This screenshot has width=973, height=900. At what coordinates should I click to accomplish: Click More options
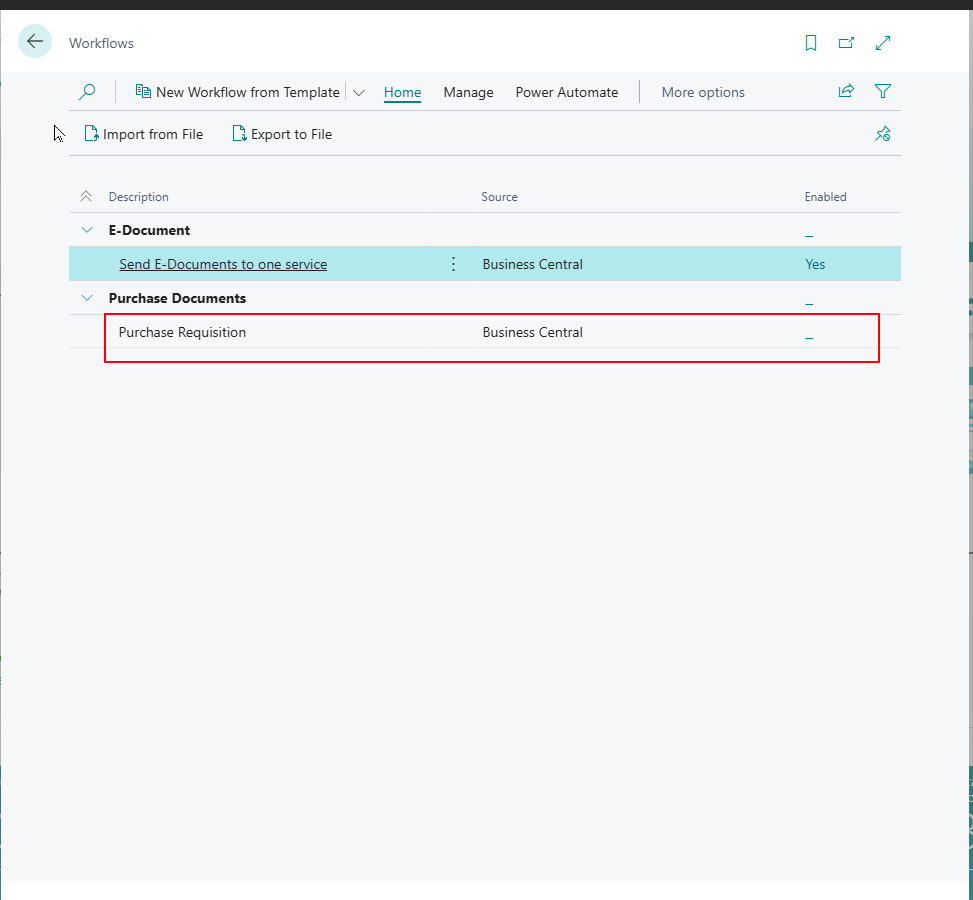(x=702, y=92)
